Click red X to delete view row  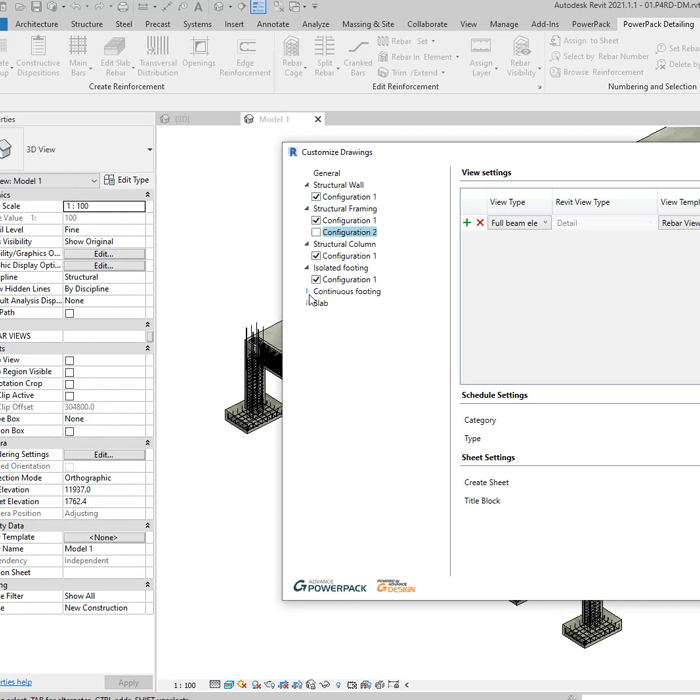[480, 223]
